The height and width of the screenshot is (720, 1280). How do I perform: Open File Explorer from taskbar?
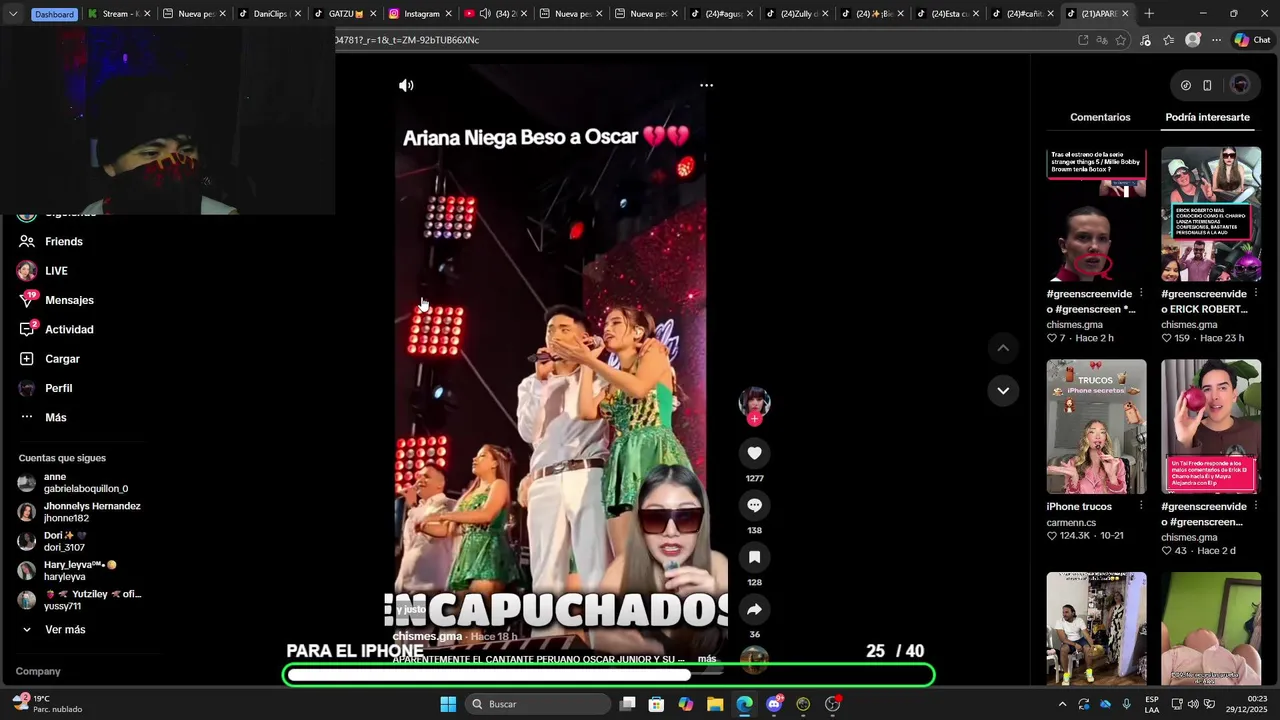coord(715,704)
